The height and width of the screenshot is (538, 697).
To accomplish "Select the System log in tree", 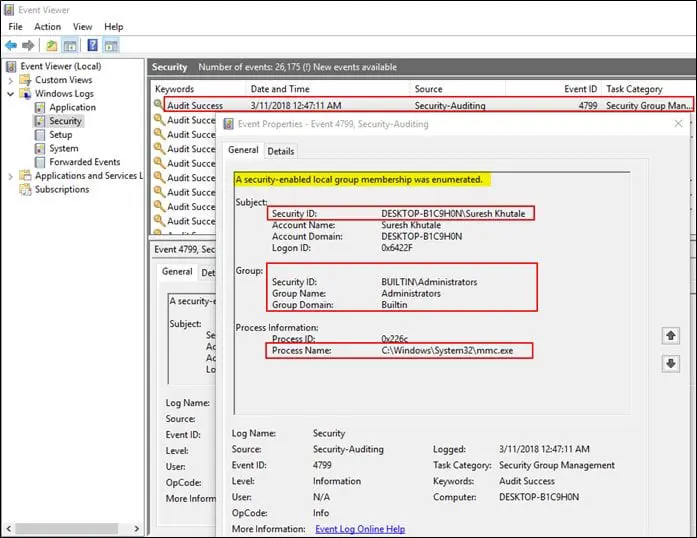I will [x=63, y=148].
